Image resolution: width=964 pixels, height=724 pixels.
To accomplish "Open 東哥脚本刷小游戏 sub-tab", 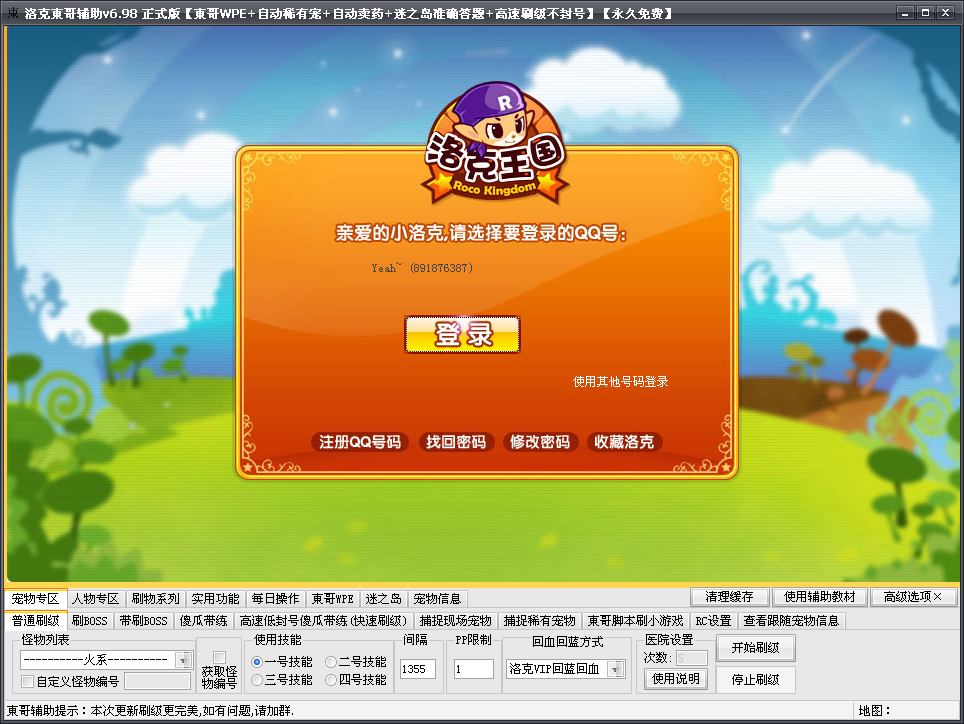I will coord(636,621).
